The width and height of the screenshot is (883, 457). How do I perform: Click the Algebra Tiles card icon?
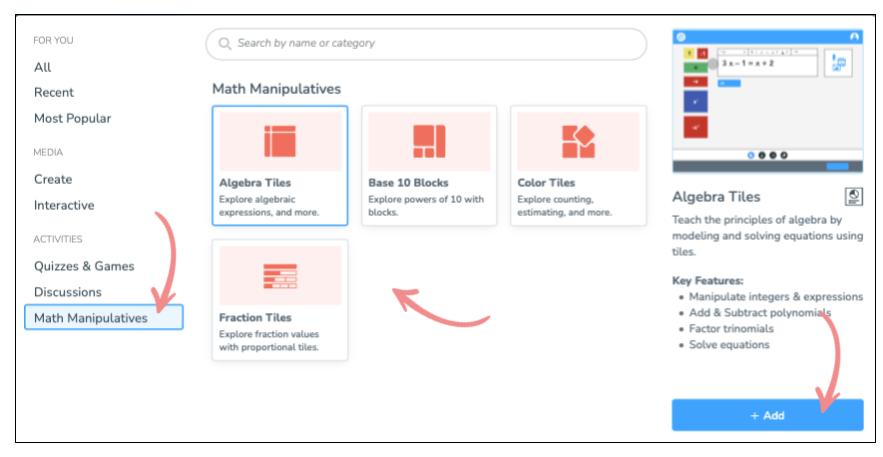pos(280,141)
